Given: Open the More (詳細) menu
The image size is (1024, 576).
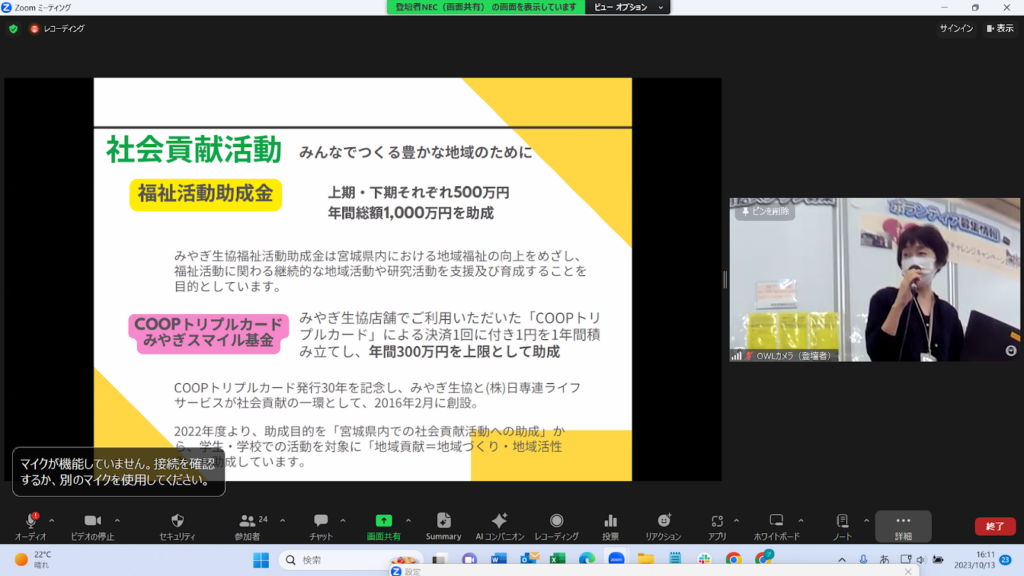Looking at the screenshot, I should tap(903, 526).
